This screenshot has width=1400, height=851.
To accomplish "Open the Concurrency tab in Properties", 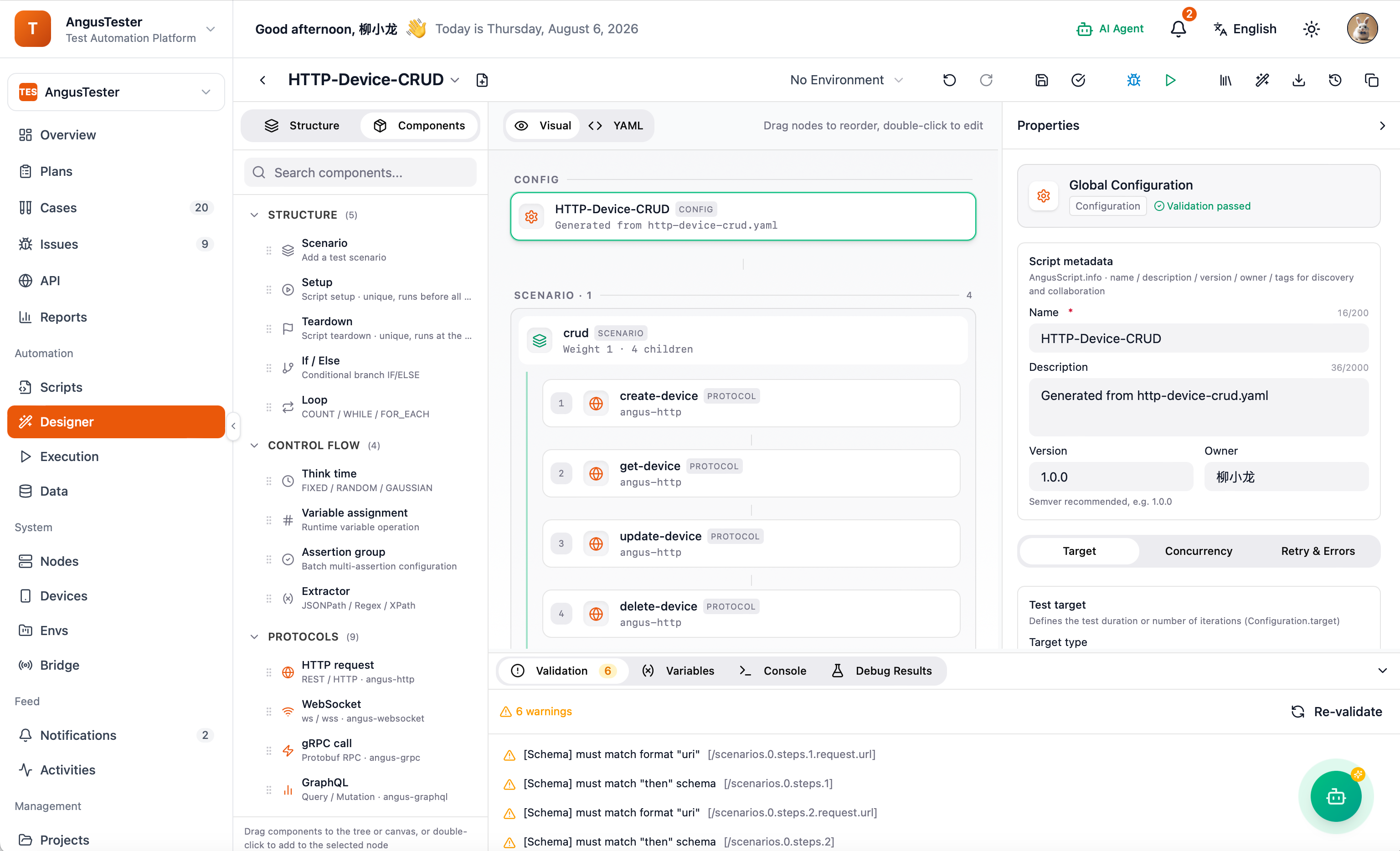I will 1198,551.
